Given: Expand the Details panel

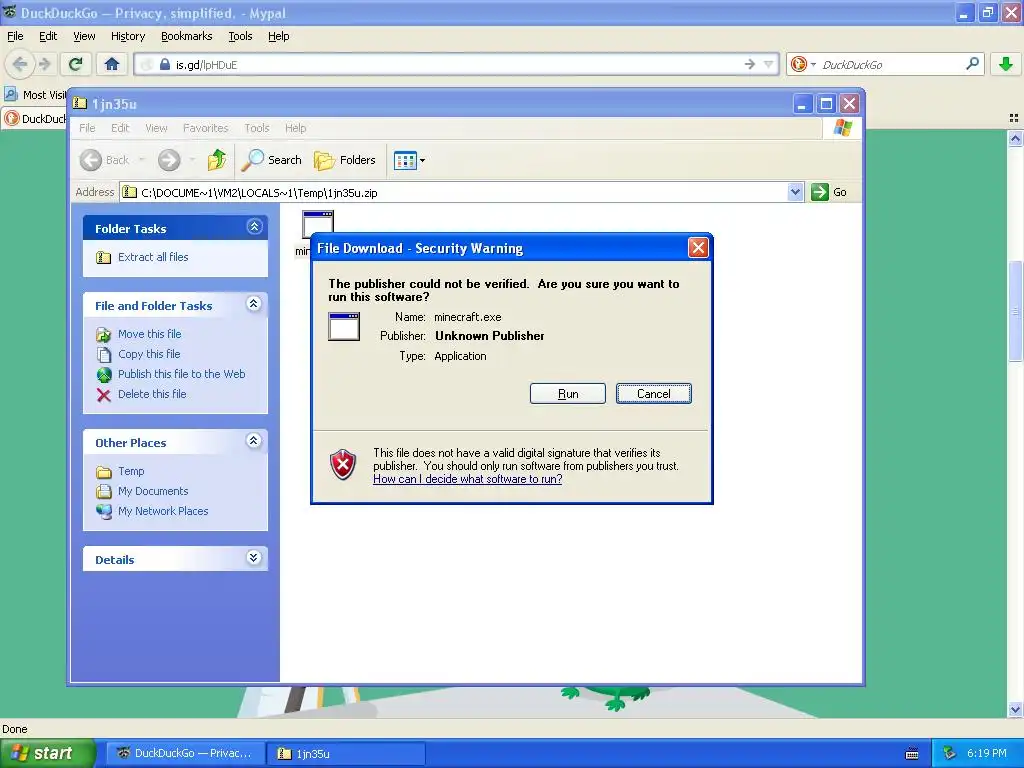Looking at the screenshot, I should point(254,558).
